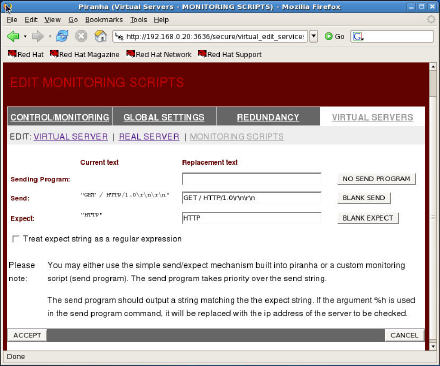Click the Stop loading icon
Image resolution: width=440 pixels, height=366 pixels.
pyautogui.click(x=81, y=36)
